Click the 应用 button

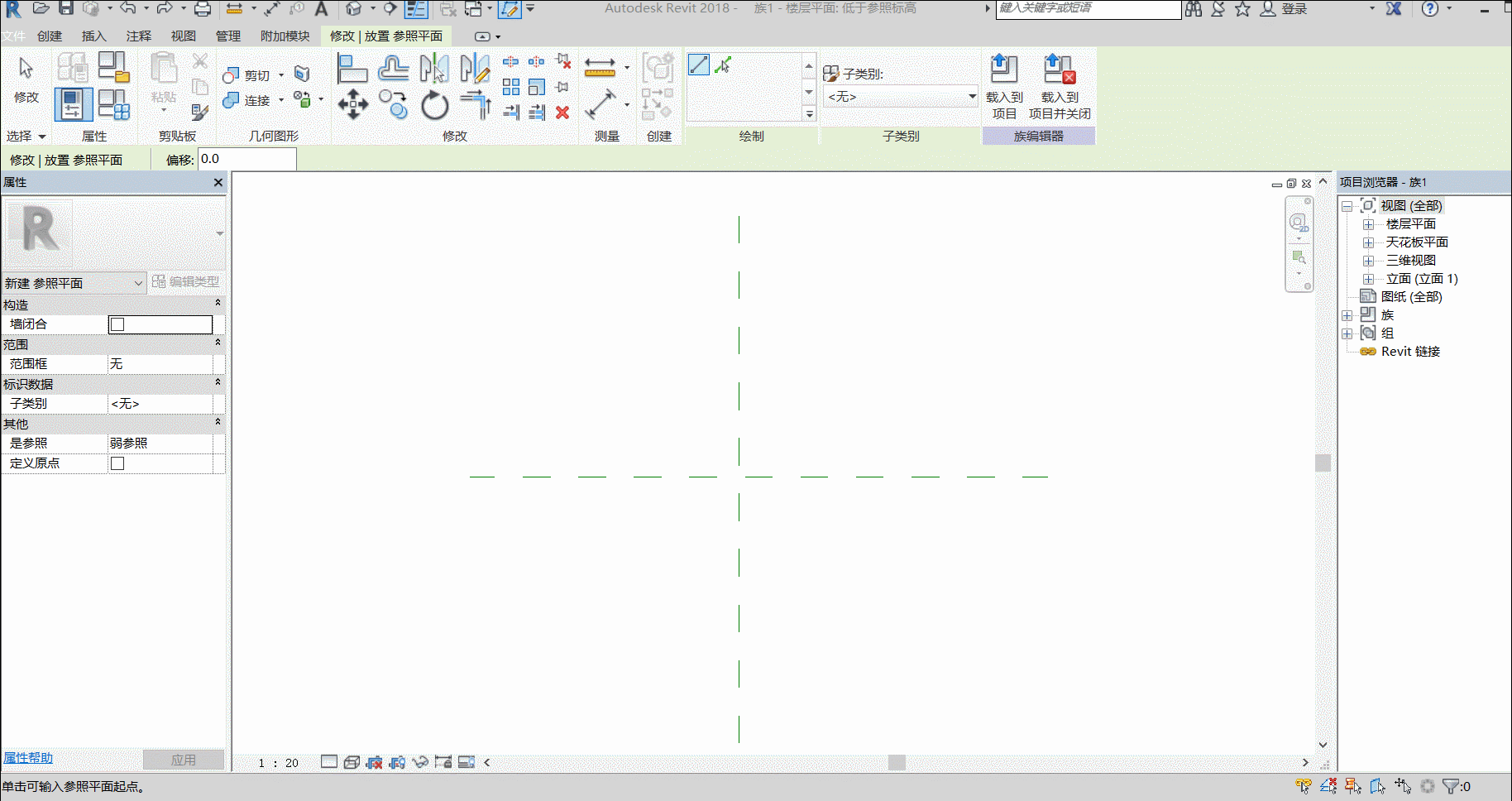click(184, 760)
